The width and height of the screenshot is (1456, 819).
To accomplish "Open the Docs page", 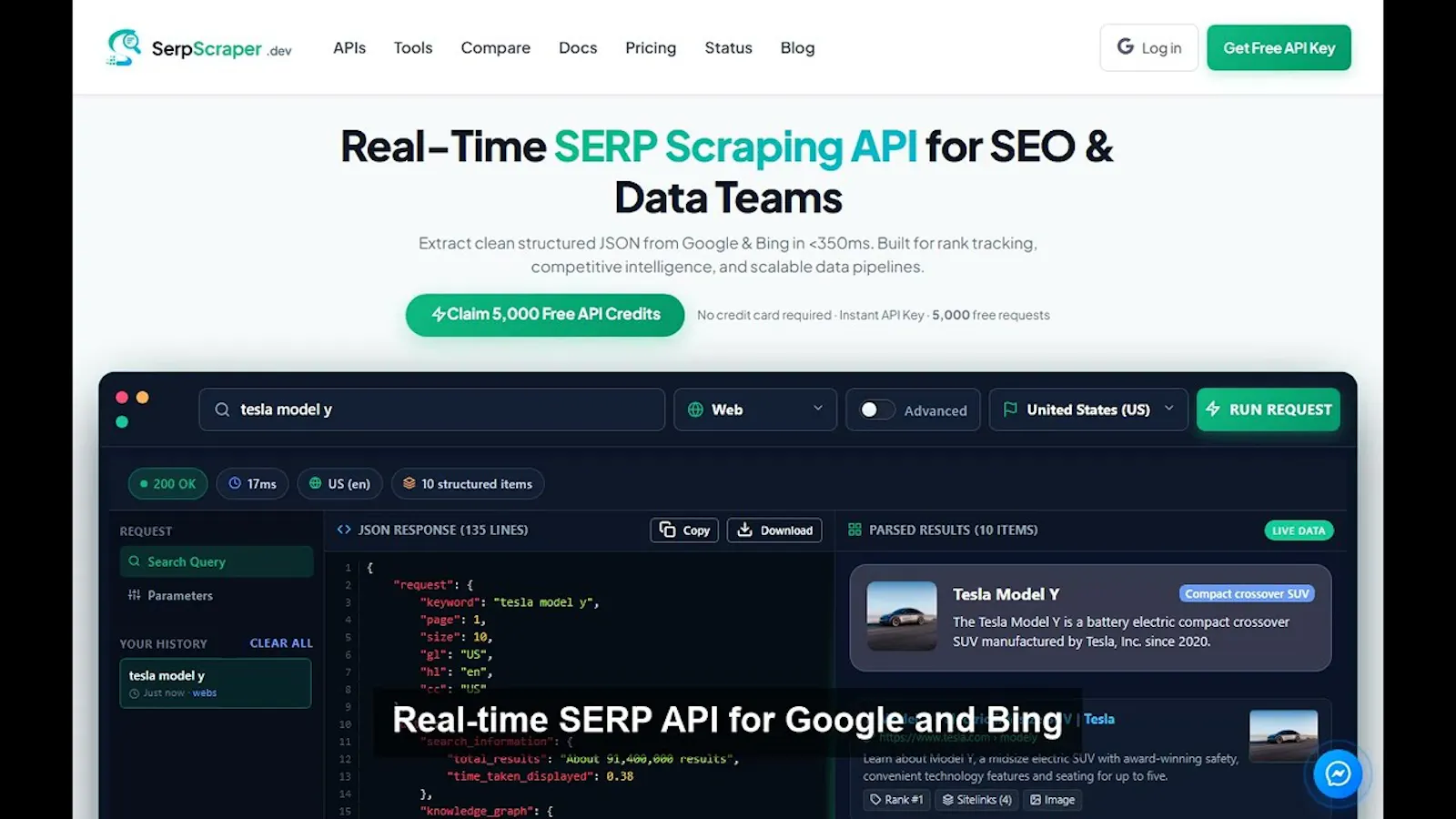I will click(578, 47).
